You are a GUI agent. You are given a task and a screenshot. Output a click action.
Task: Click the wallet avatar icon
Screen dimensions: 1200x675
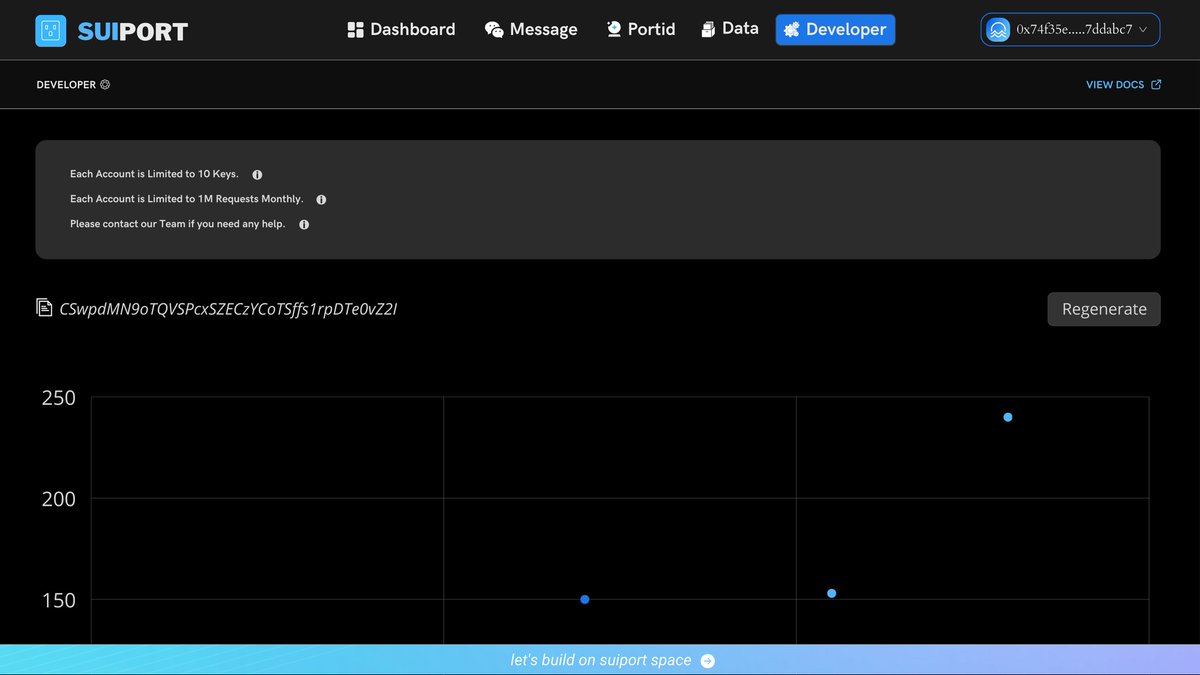click(x=998, y=30)
